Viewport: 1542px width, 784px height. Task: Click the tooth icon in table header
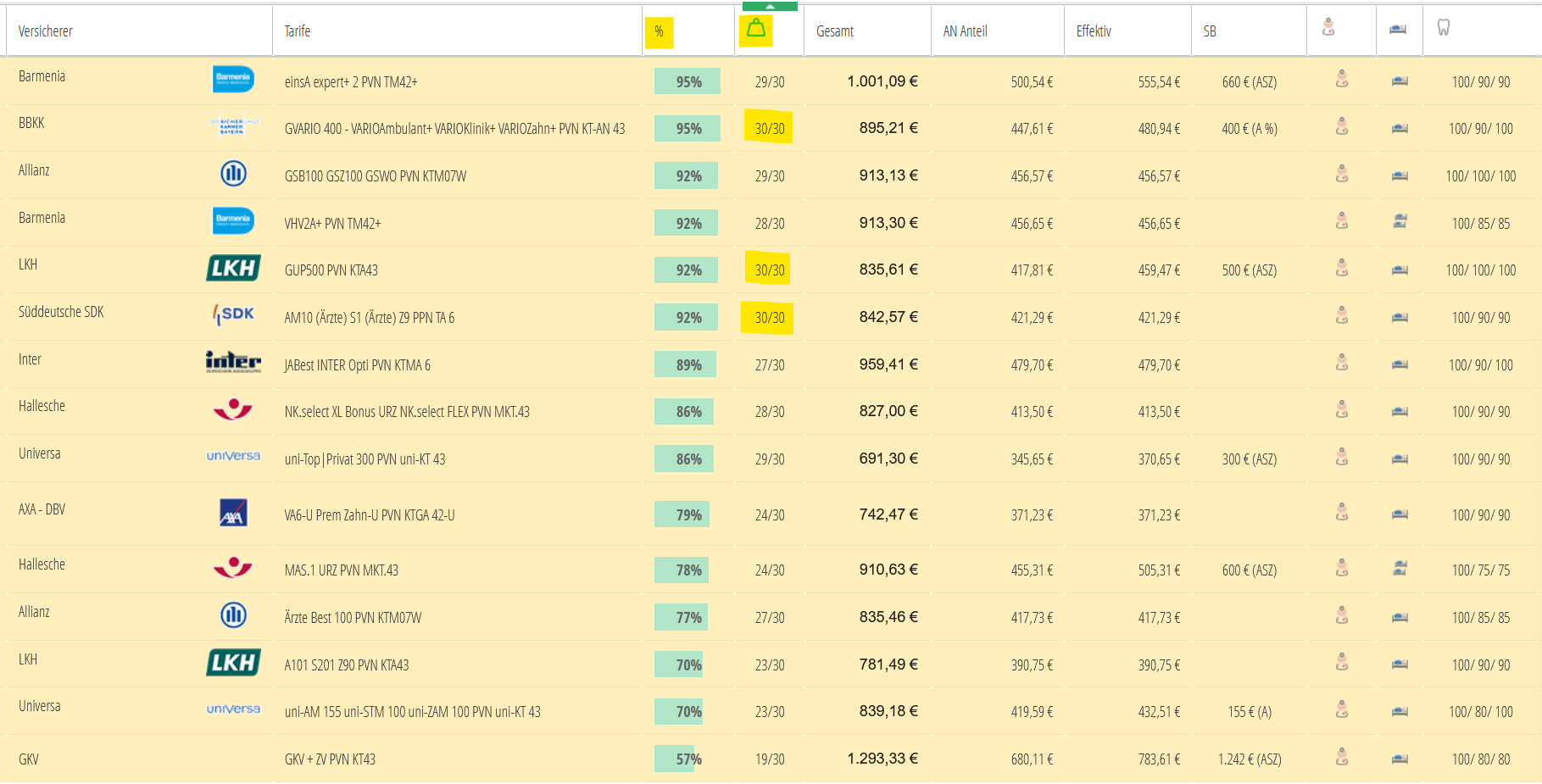[1443, 28]
